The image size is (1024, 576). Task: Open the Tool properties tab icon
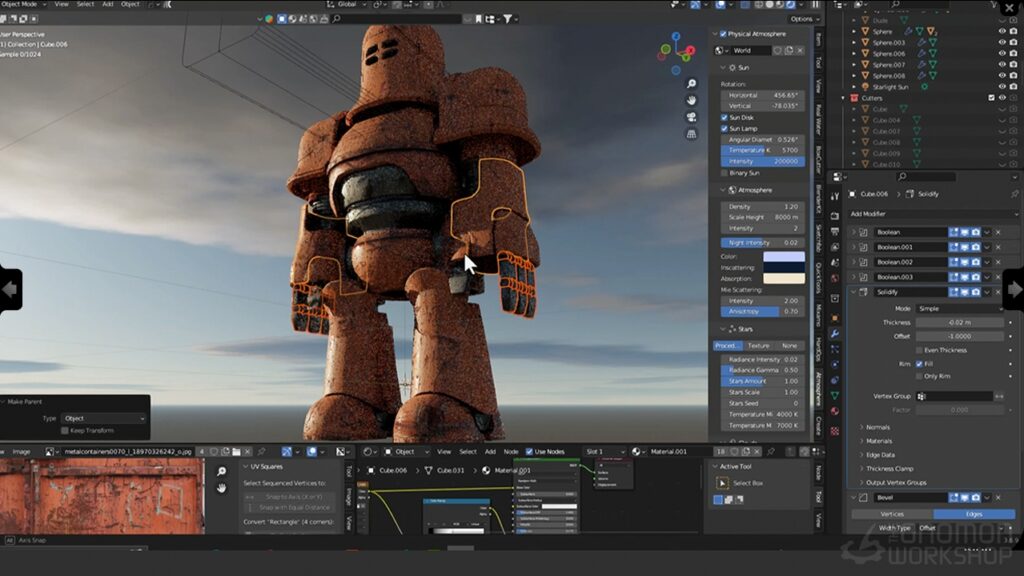tap(835, 196)
